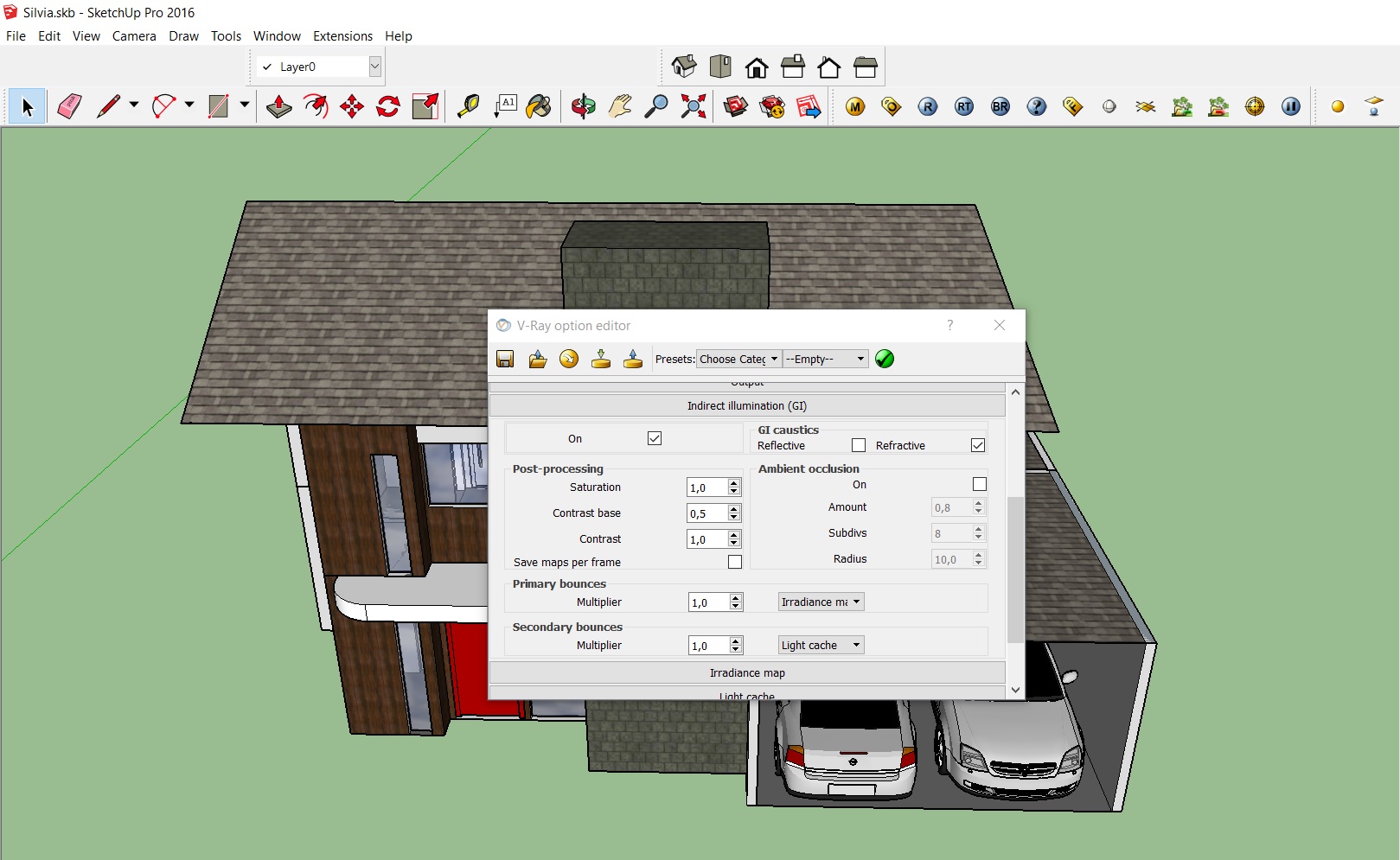Click the Zoom Extents tool
Viewport: 1400px width, 860px height.
coord(693,106)
